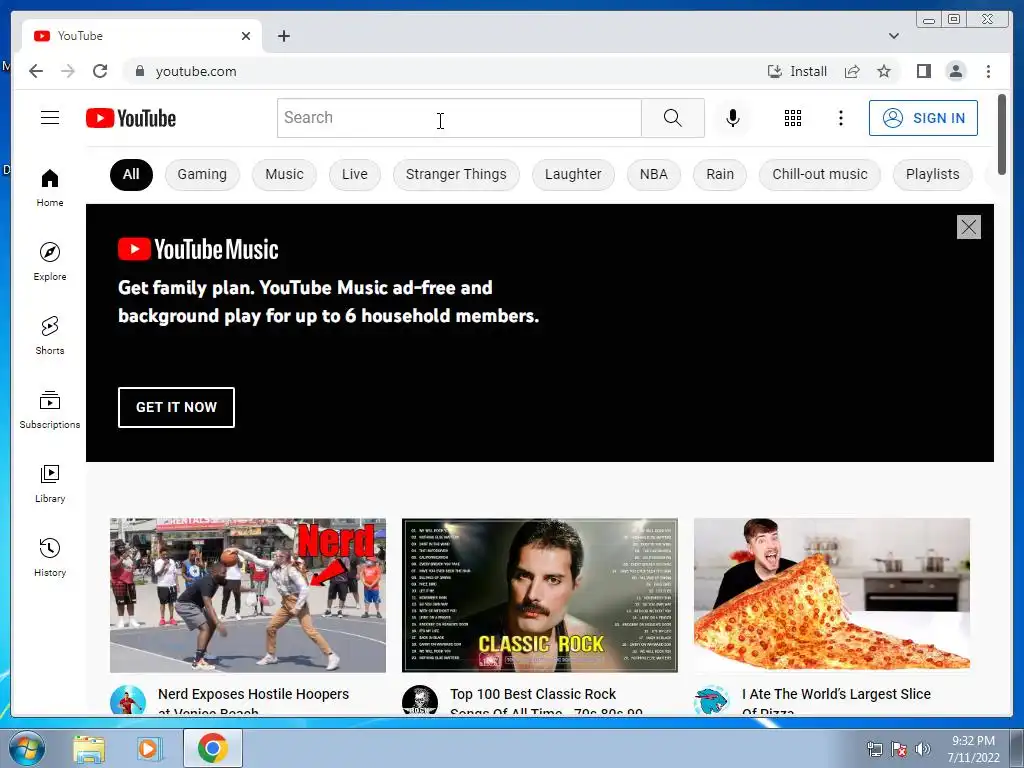The height and width of the screenshot is (768, 1024).
Task: Open Classic Rock video thumbnail
Action: tap(539, 595)
